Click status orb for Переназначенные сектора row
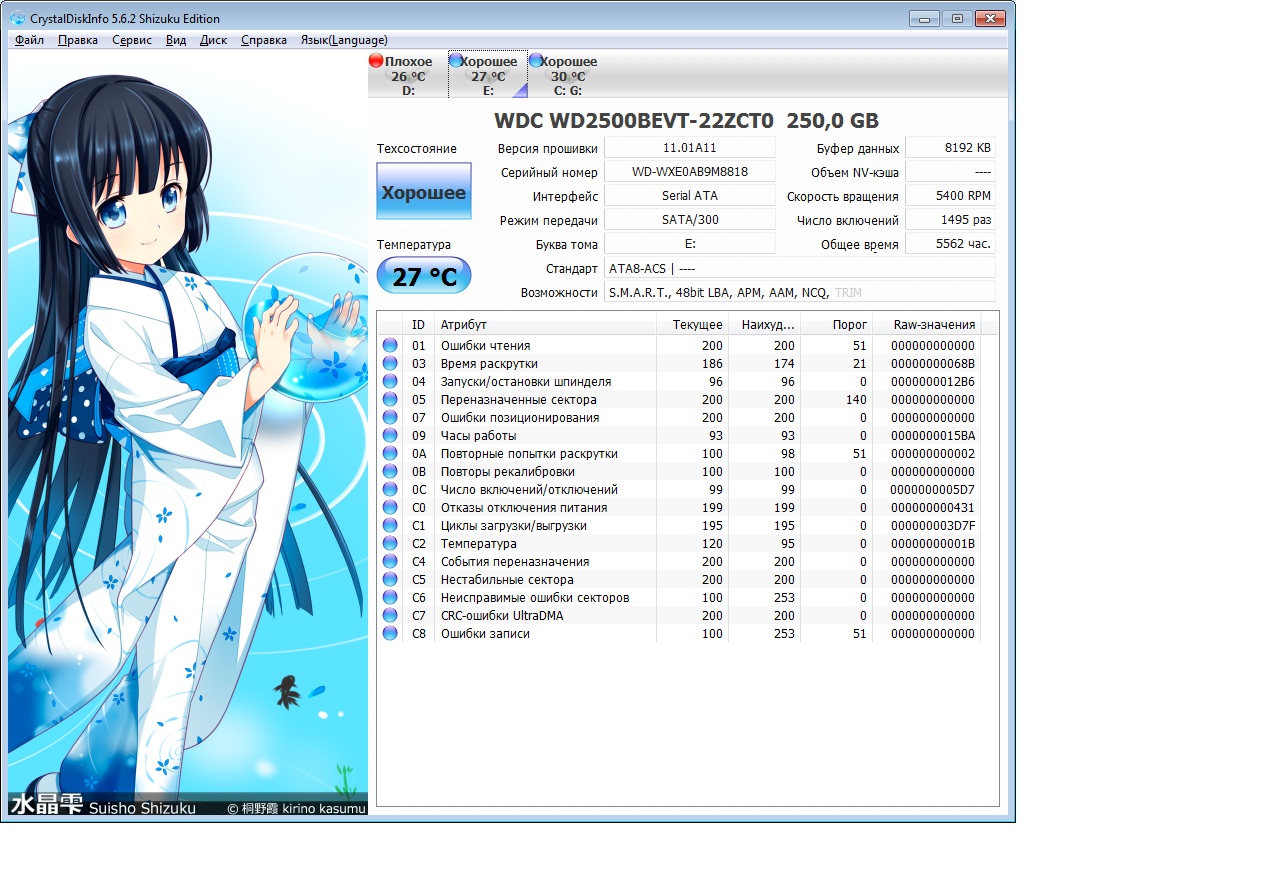1274x874 pixels. 390,400
